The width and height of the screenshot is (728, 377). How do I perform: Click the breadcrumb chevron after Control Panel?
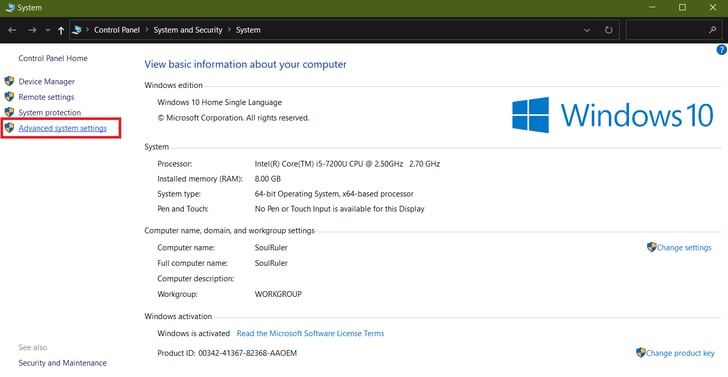[147, 30]
